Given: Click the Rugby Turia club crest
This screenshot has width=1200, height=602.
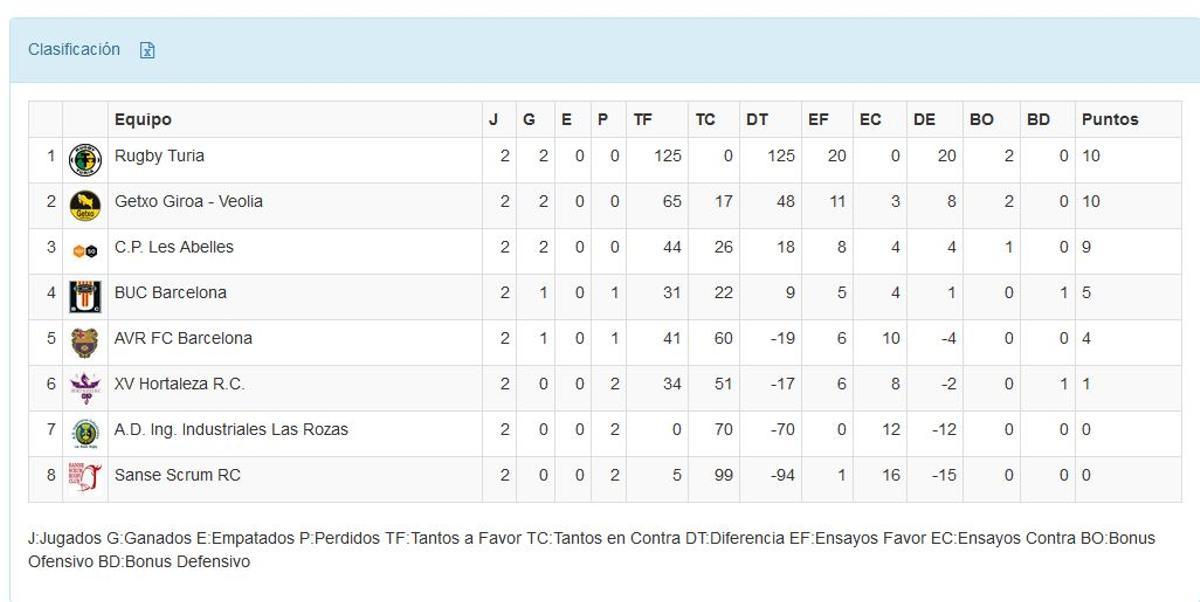Looking at the screenshot, I should tap(83, 155).
